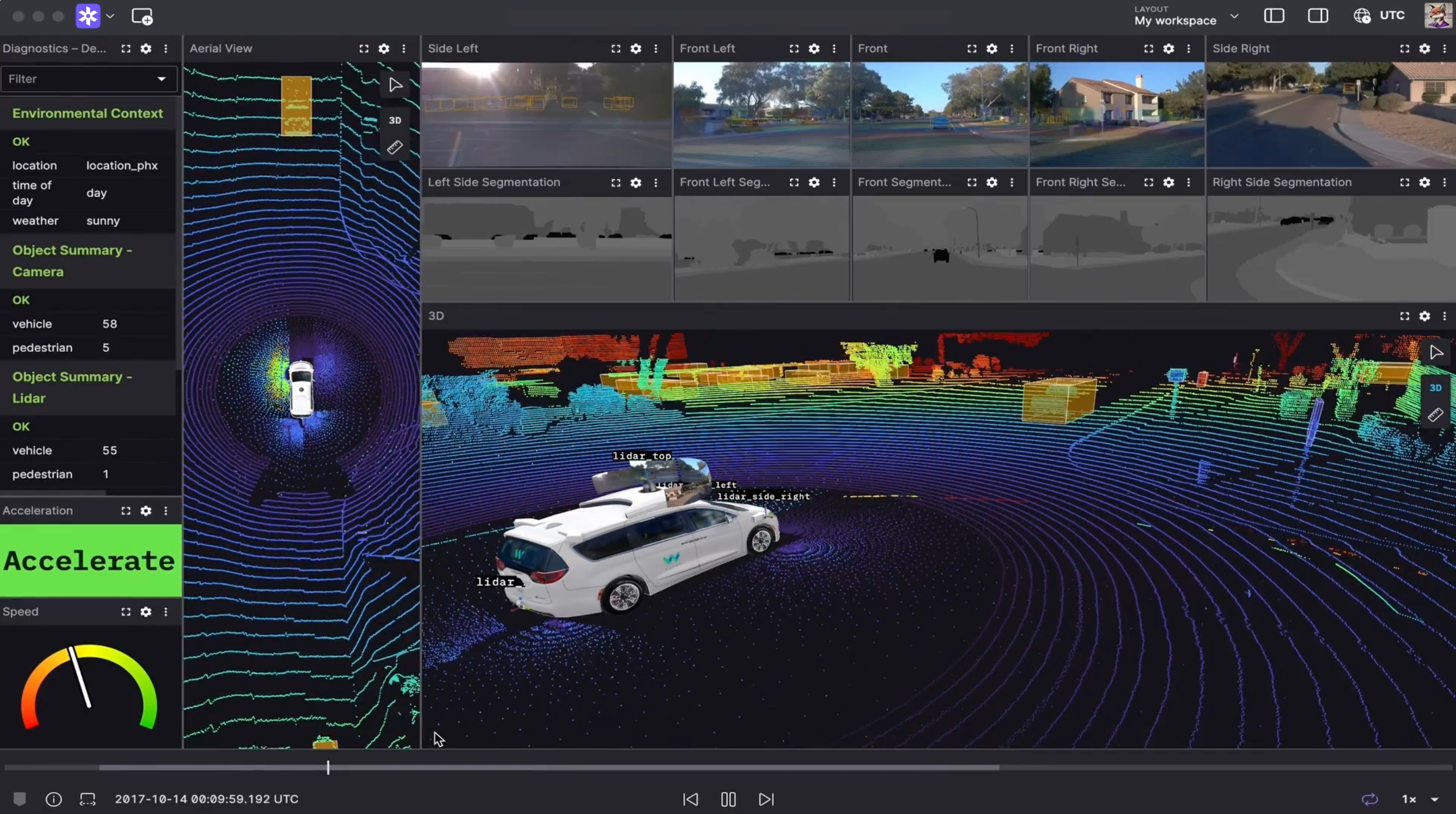The width and height of the screenshot is (1456, 814).
Task: Select the location_phx value
Action: tap(122, 166)
